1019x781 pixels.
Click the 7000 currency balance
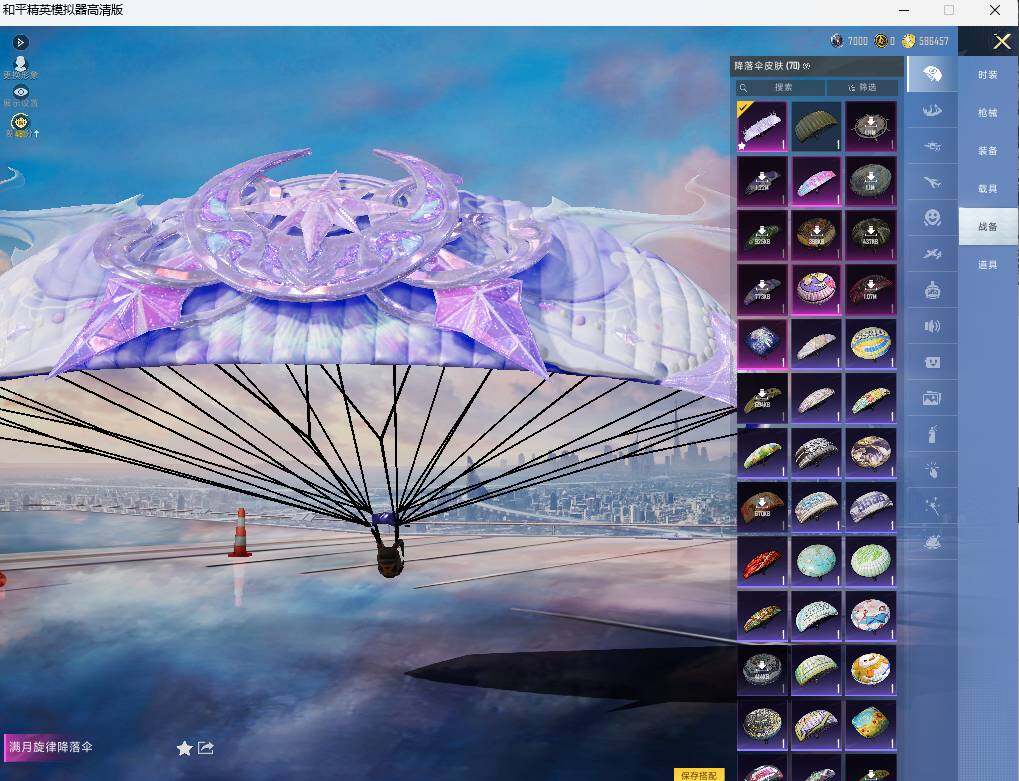click(x=849, y=41)
